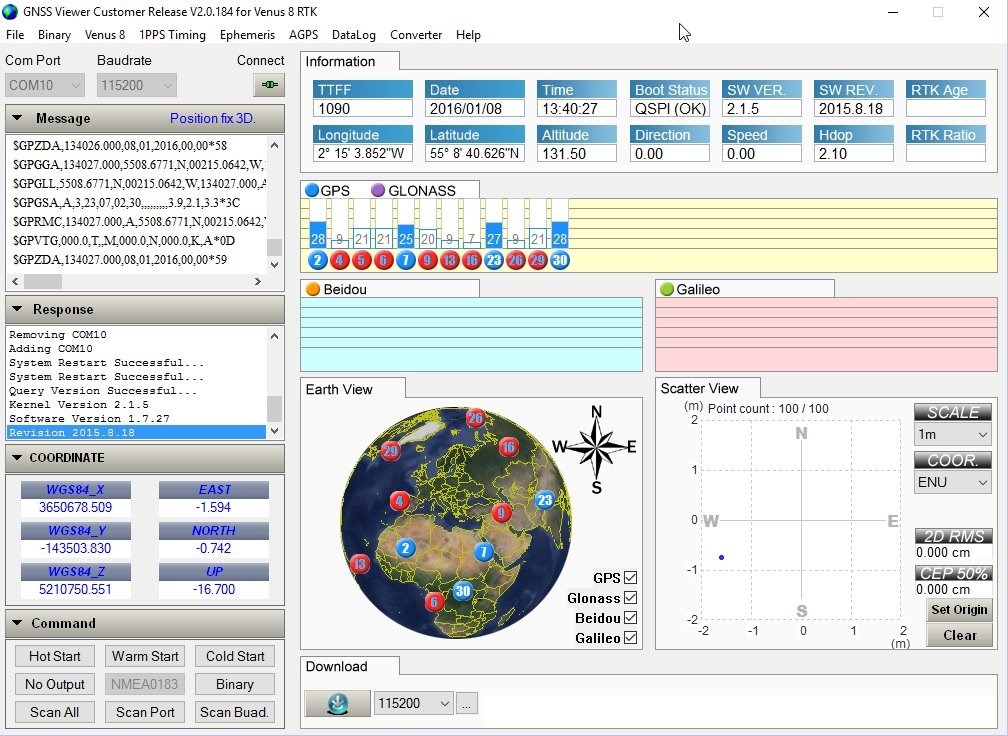Toggle the Glonass checkbox

630,598
